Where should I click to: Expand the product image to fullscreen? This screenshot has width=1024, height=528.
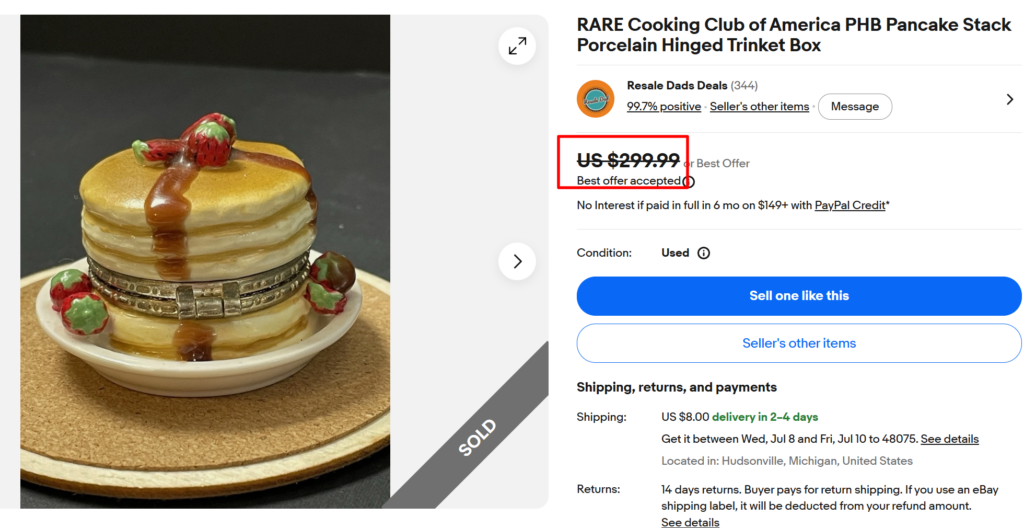pyautogui.click(x=517, y=46)
